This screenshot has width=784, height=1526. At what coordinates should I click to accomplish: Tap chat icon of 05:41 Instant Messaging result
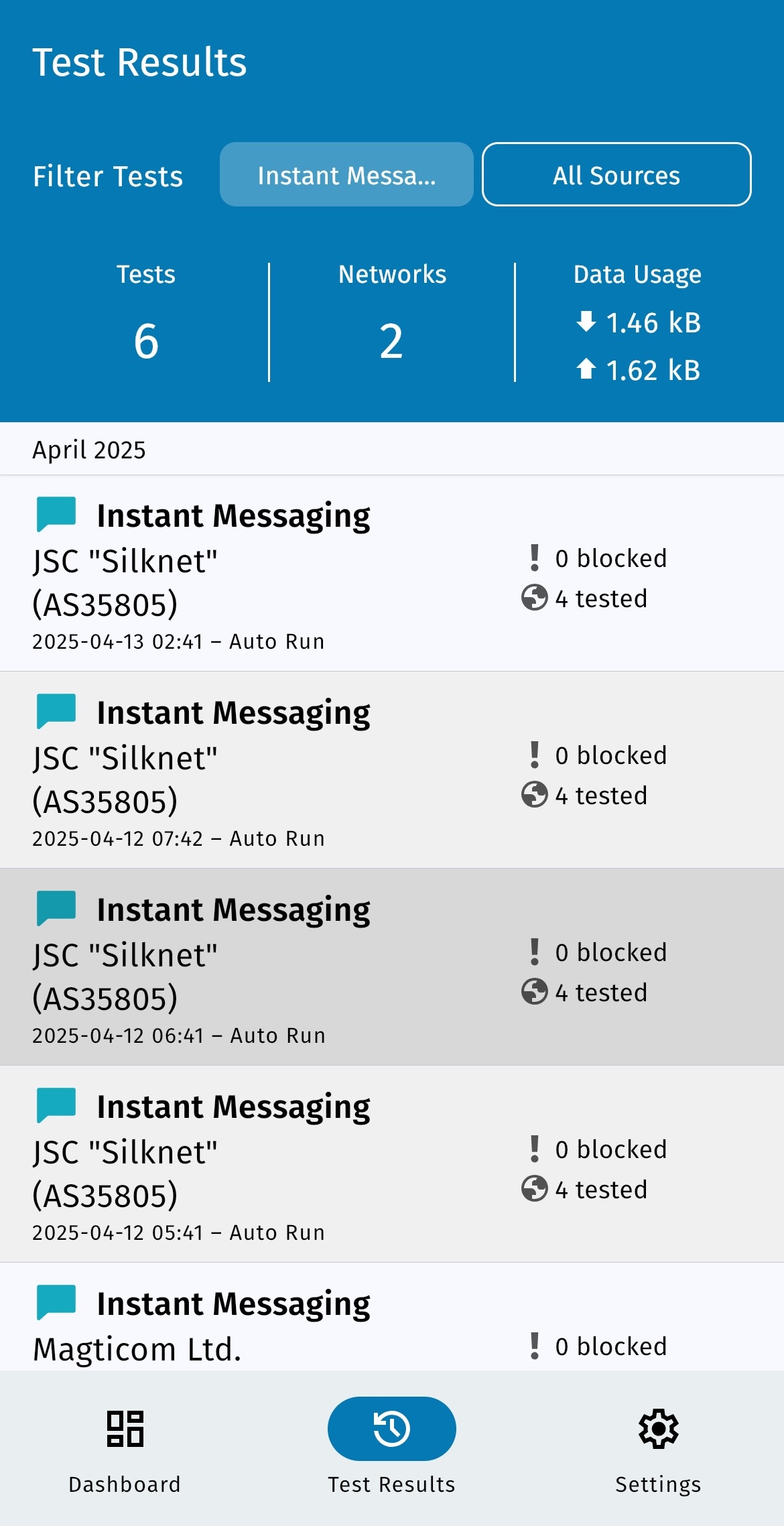(x=56, y=1105)
